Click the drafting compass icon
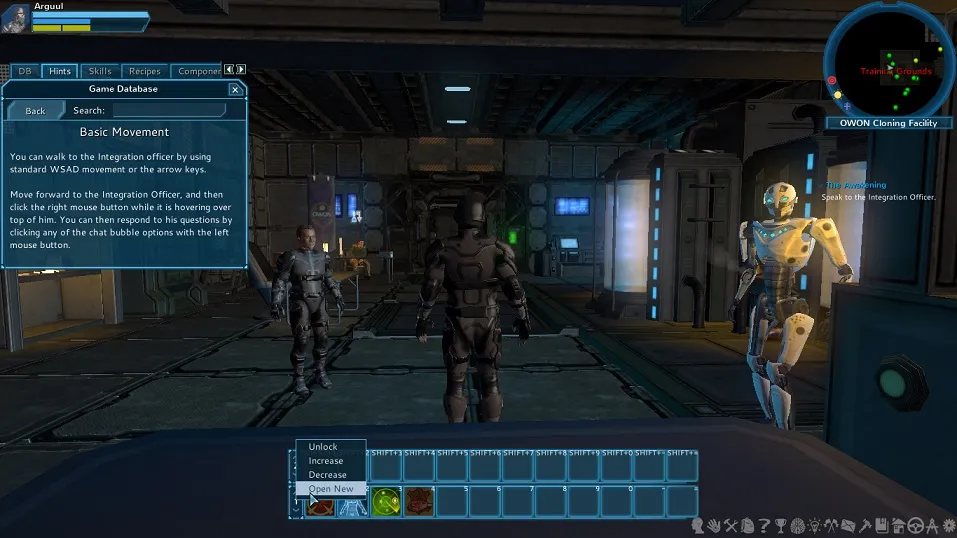This screenshot has width=957, height=538. [932, 525]
